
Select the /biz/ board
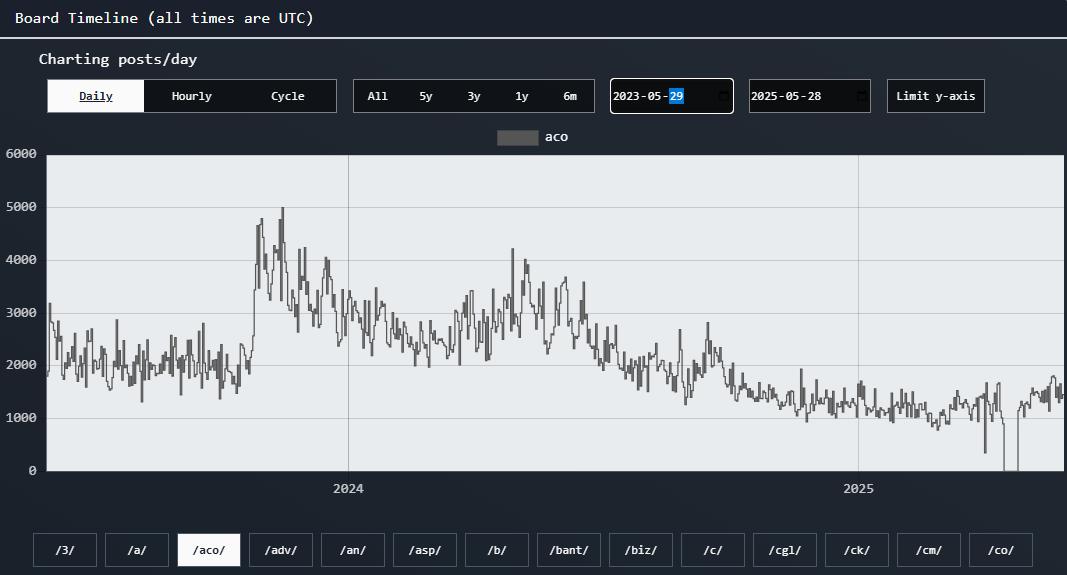641,550
